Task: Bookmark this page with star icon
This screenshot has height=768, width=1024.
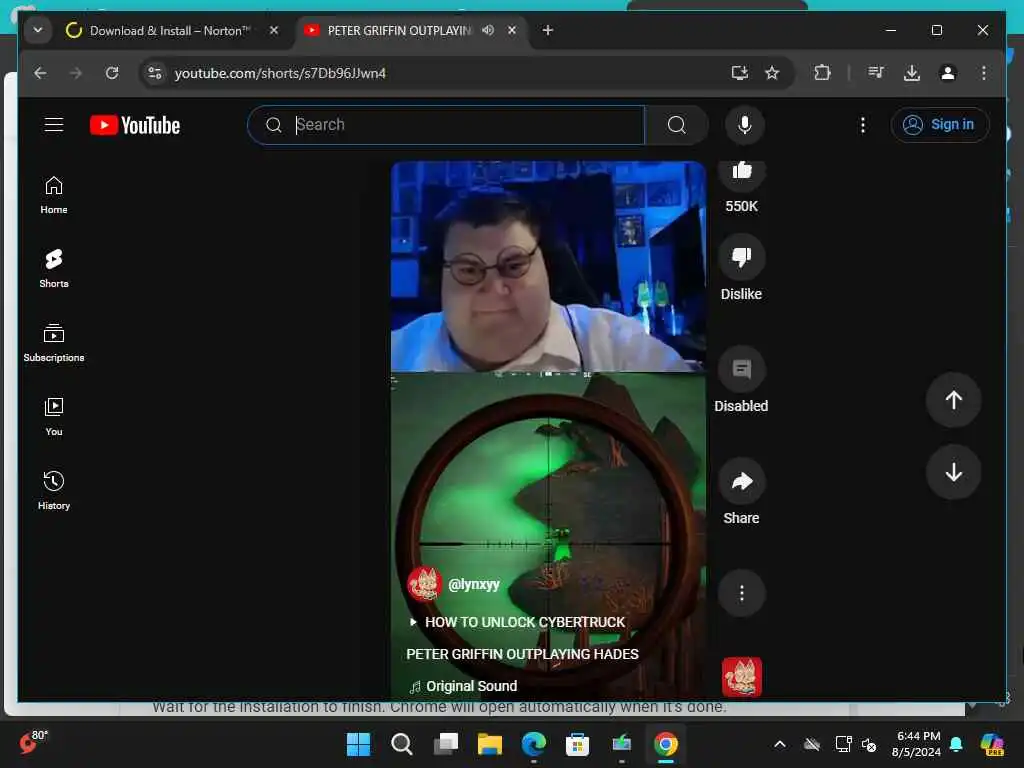Action: [x=772, y=72]
